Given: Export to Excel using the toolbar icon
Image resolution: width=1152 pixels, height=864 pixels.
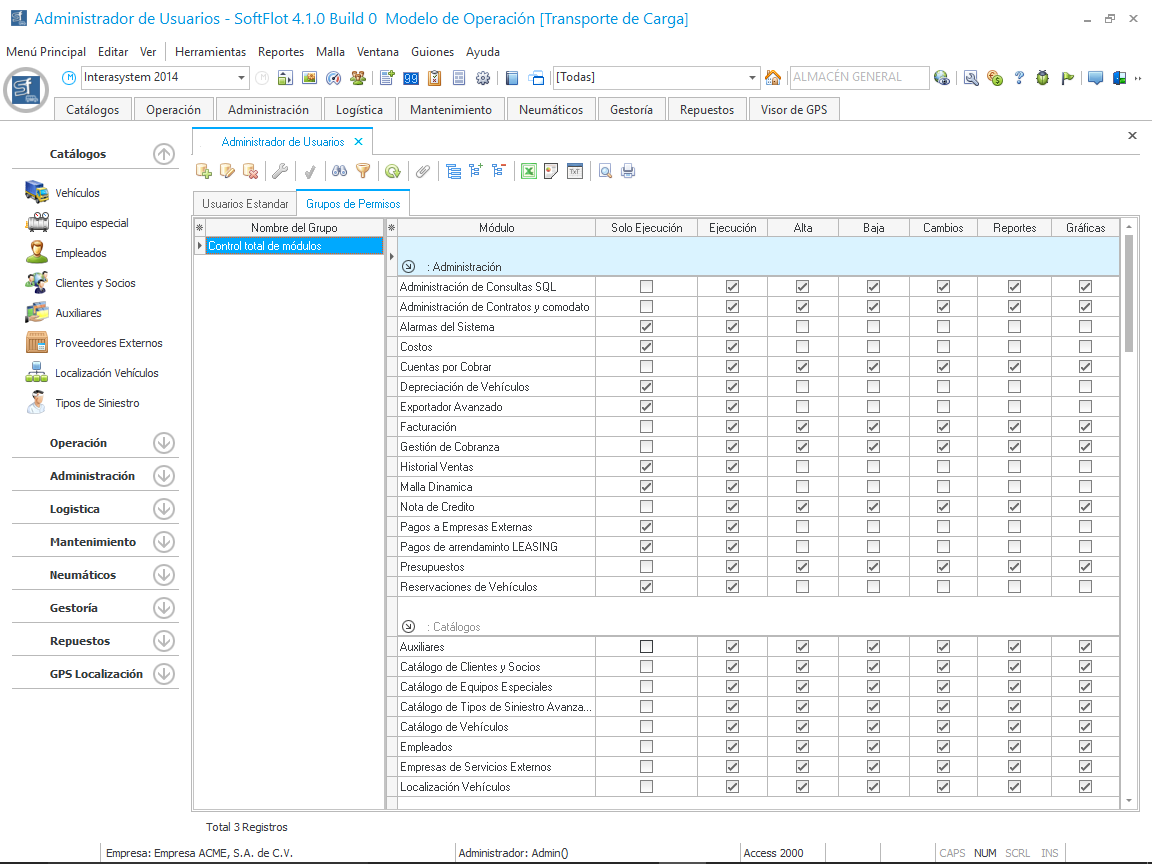Looking at the screenshot, I should 529,171.
